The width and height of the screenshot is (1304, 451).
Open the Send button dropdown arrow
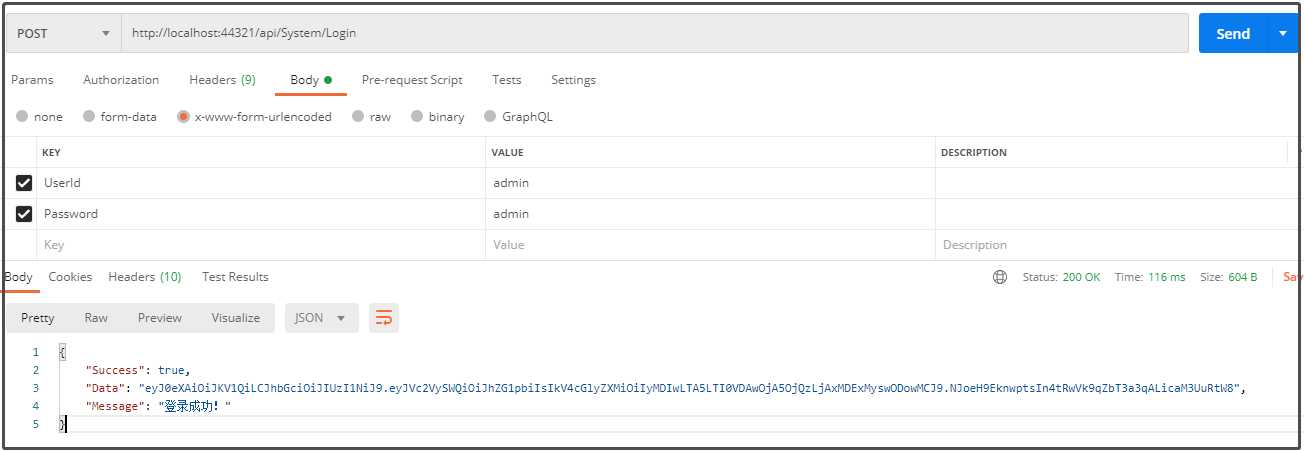point(1283,33)
